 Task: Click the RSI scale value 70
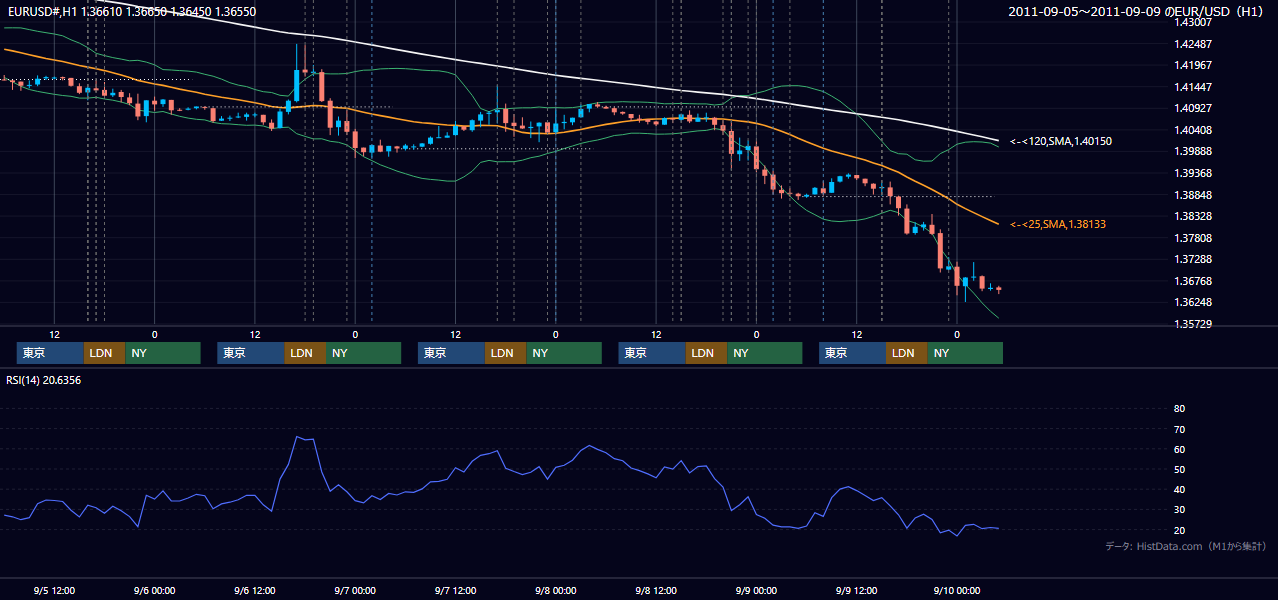[x=1179, y=429]
